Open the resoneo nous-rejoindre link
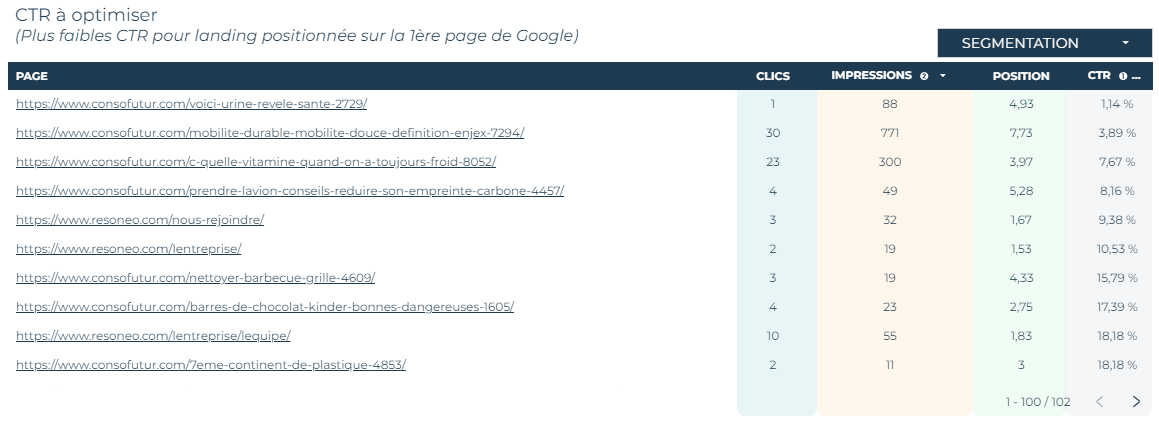The image size is (1159, 423). click(x=140, y=220)
